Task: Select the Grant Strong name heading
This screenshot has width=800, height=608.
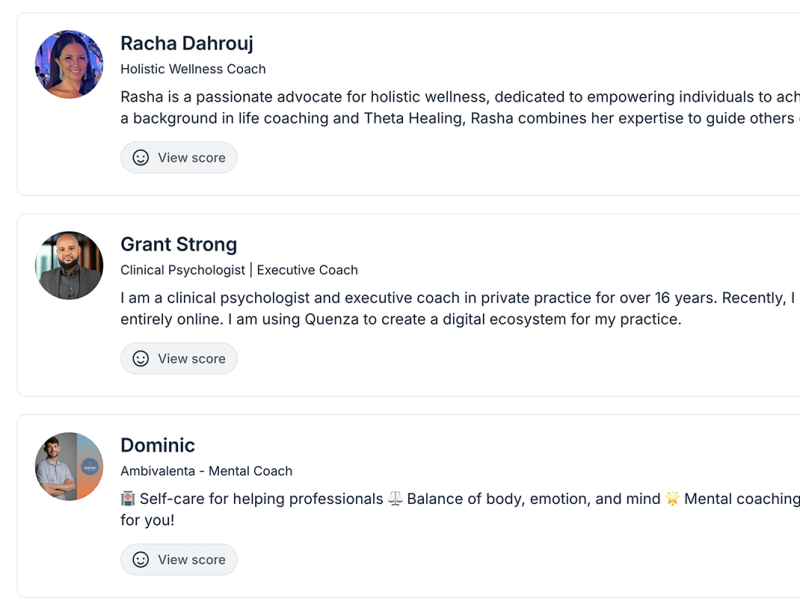Action: [179, 244]
